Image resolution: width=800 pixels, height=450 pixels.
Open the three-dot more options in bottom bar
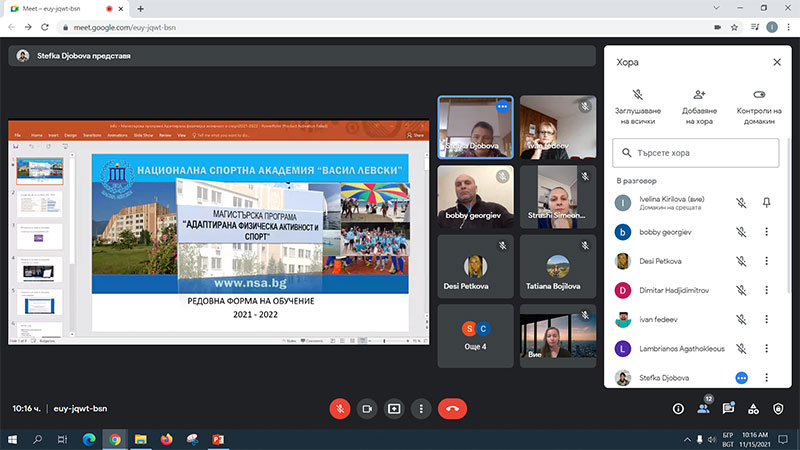(421, 409)
